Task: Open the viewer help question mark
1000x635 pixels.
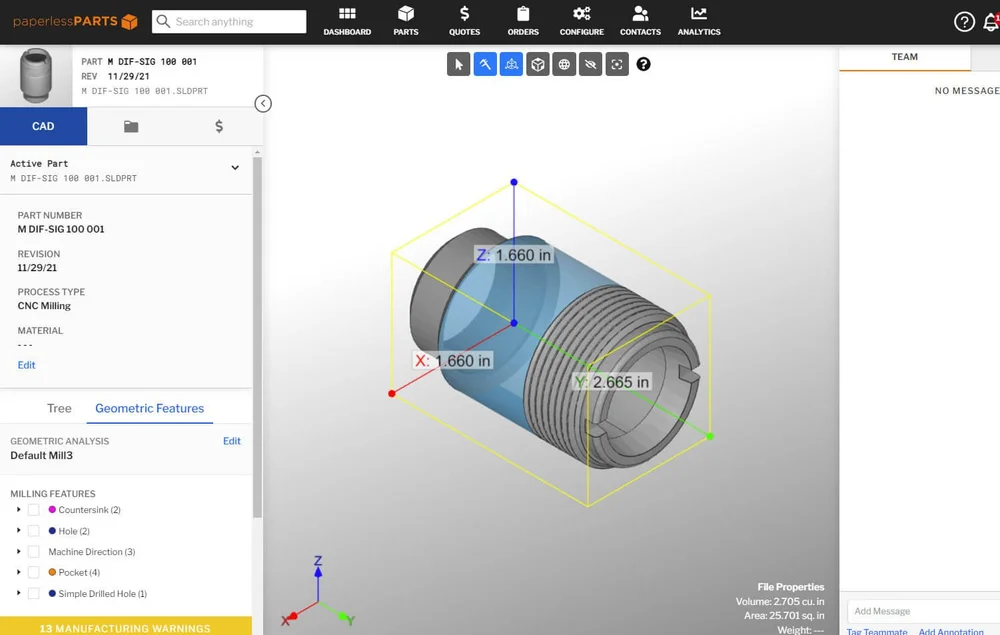Action: pyautogui.click(x=644, y=64)
